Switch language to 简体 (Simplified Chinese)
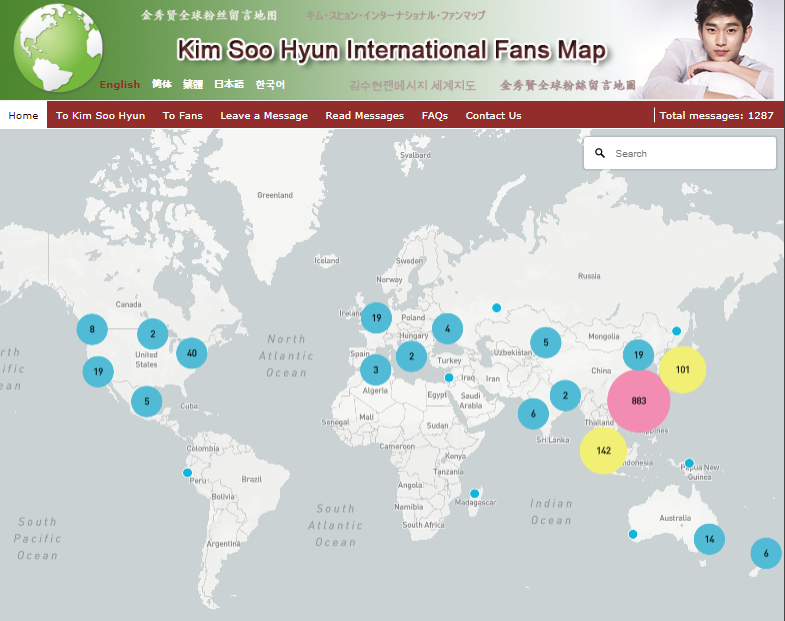Viewport: 785px width, 621px height. tap(162, 84)
